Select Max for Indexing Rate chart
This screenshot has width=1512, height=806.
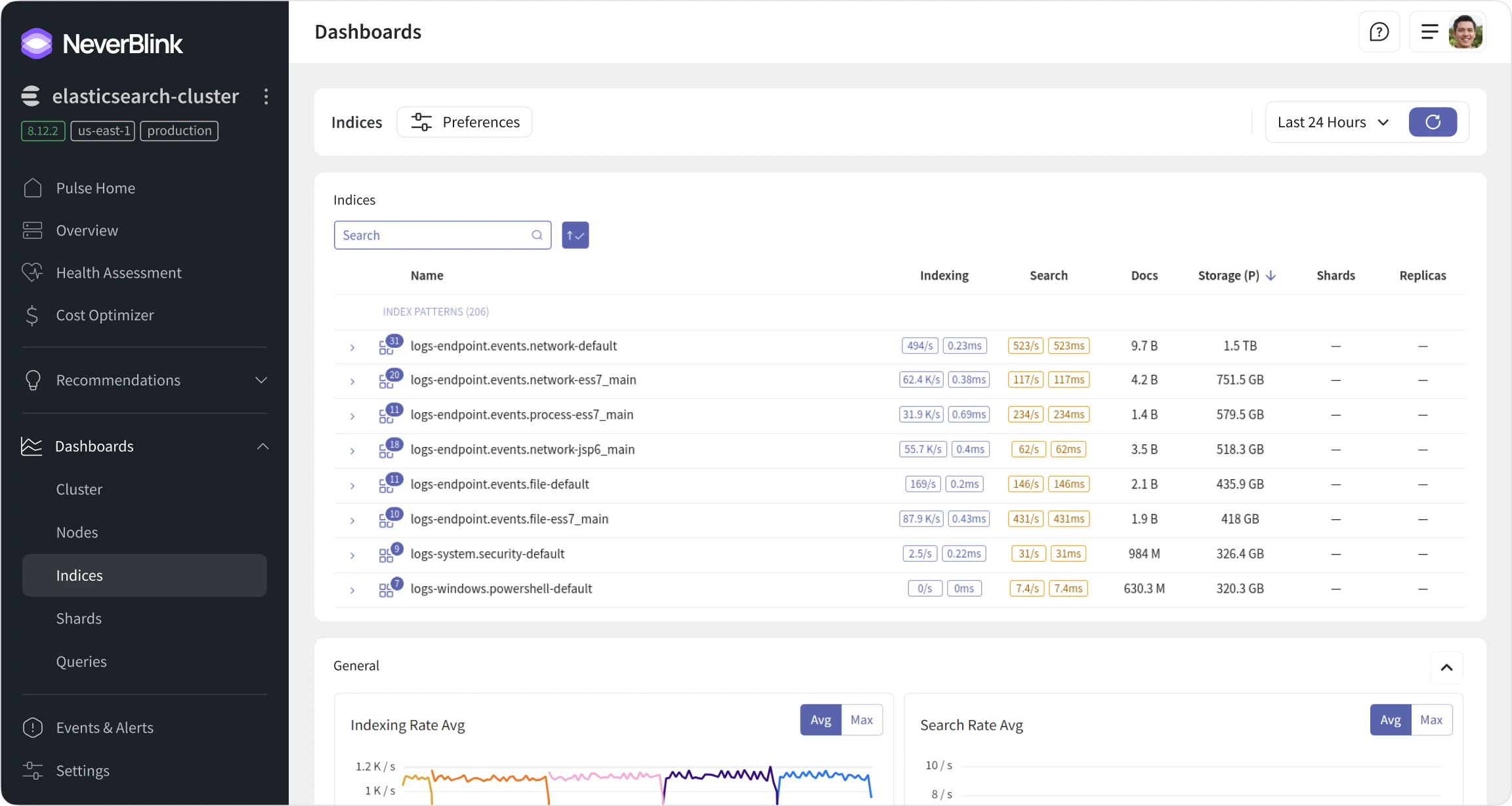tap(862, 720)
